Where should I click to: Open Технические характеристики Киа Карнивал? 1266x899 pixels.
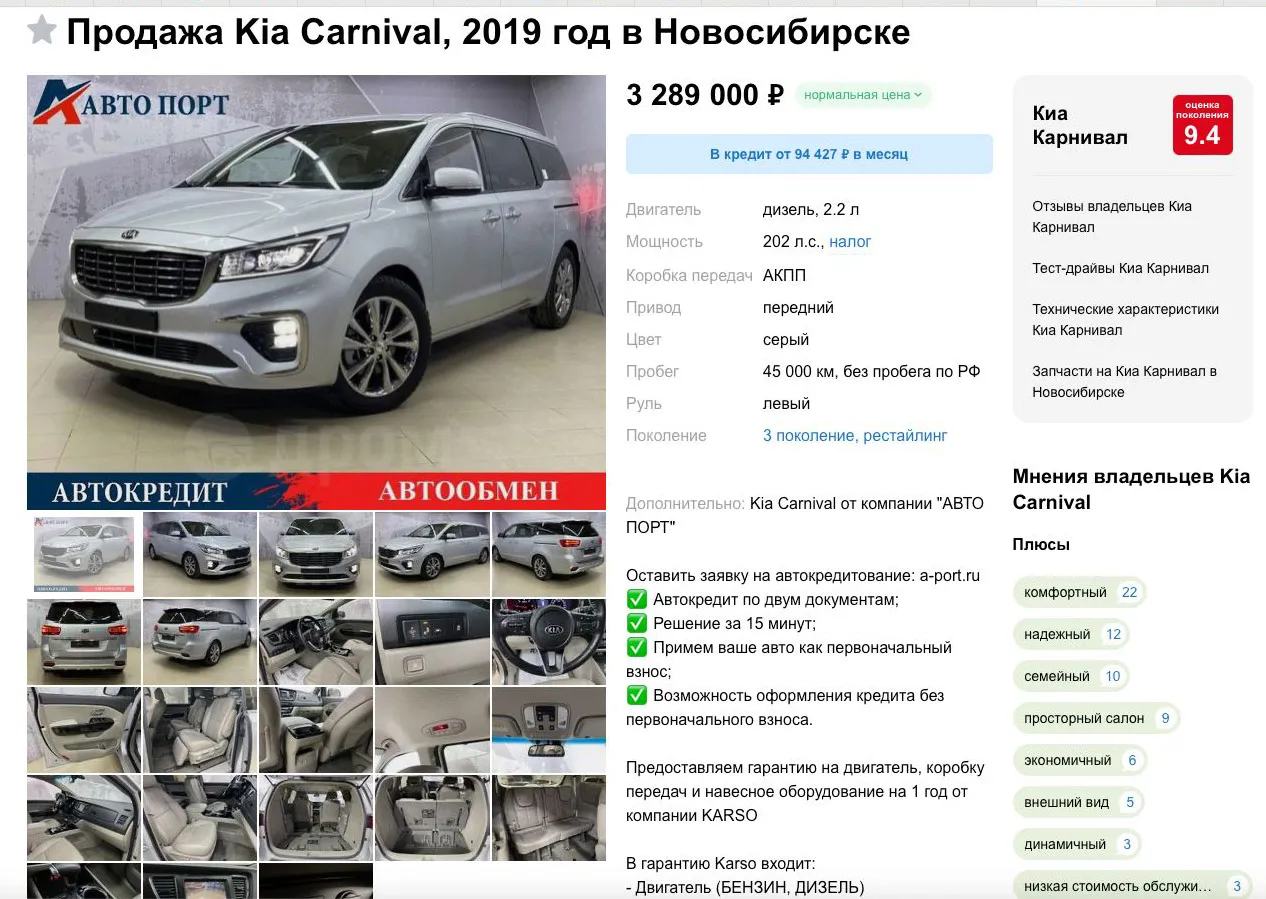pyautogui.click(x=1125, y=319)
